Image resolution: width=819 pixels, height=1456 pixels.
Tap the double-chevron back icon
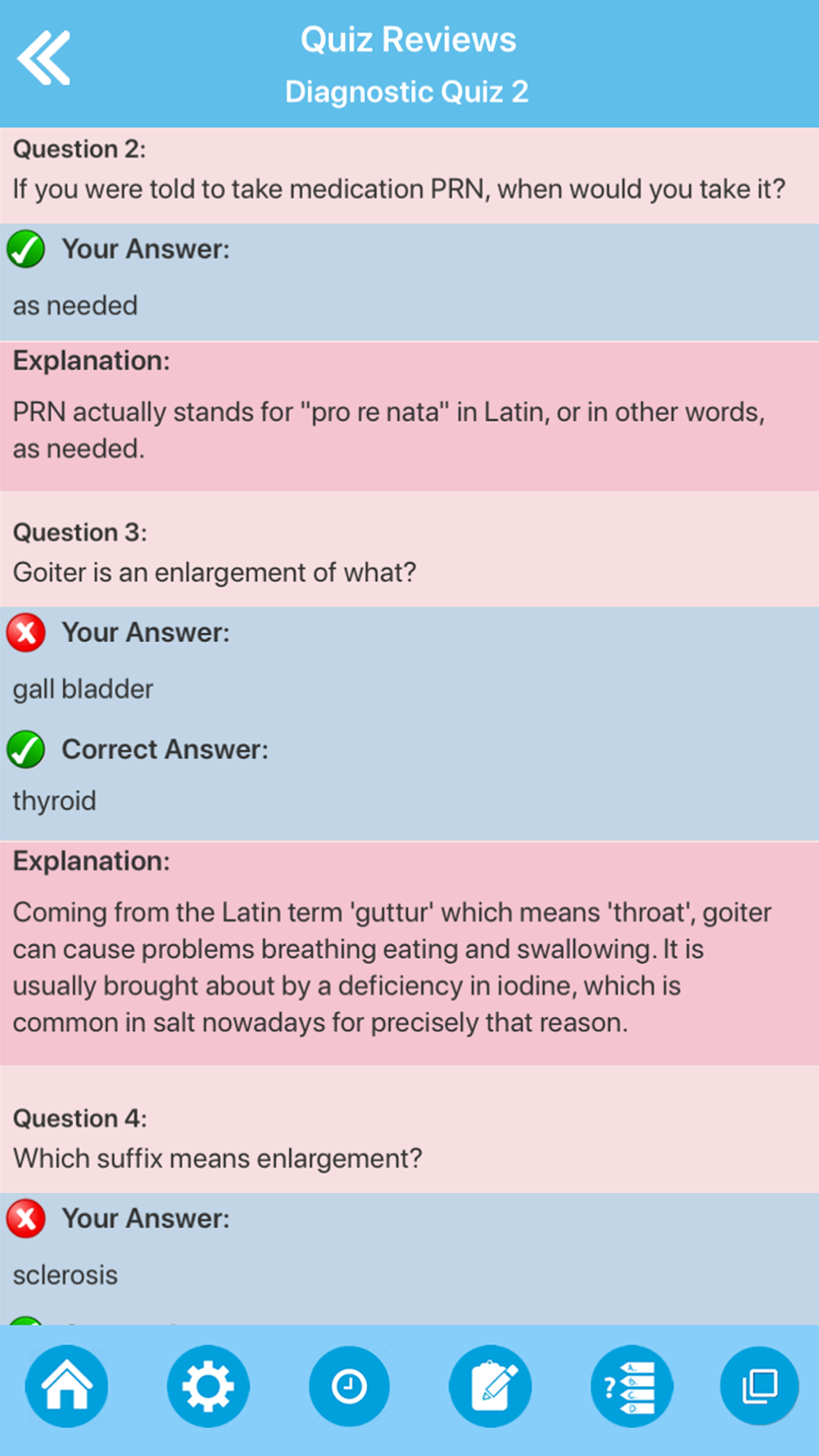coord(43,58)
